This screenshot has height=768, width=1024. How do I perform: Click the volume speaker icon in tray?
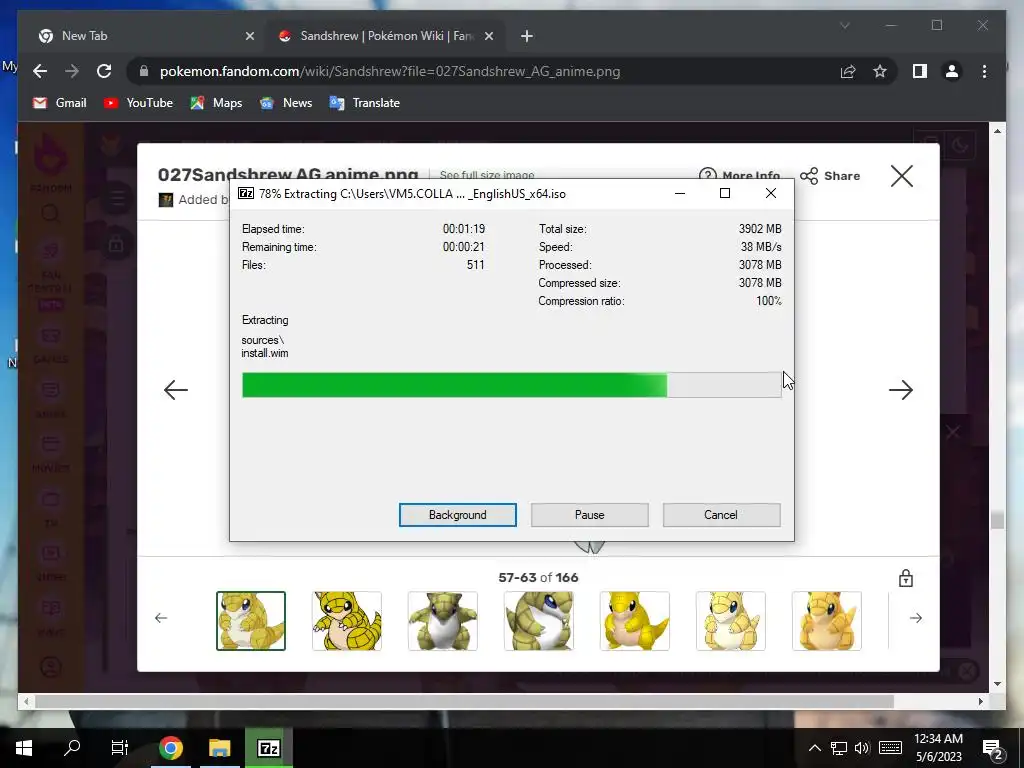tap(862, 748)
